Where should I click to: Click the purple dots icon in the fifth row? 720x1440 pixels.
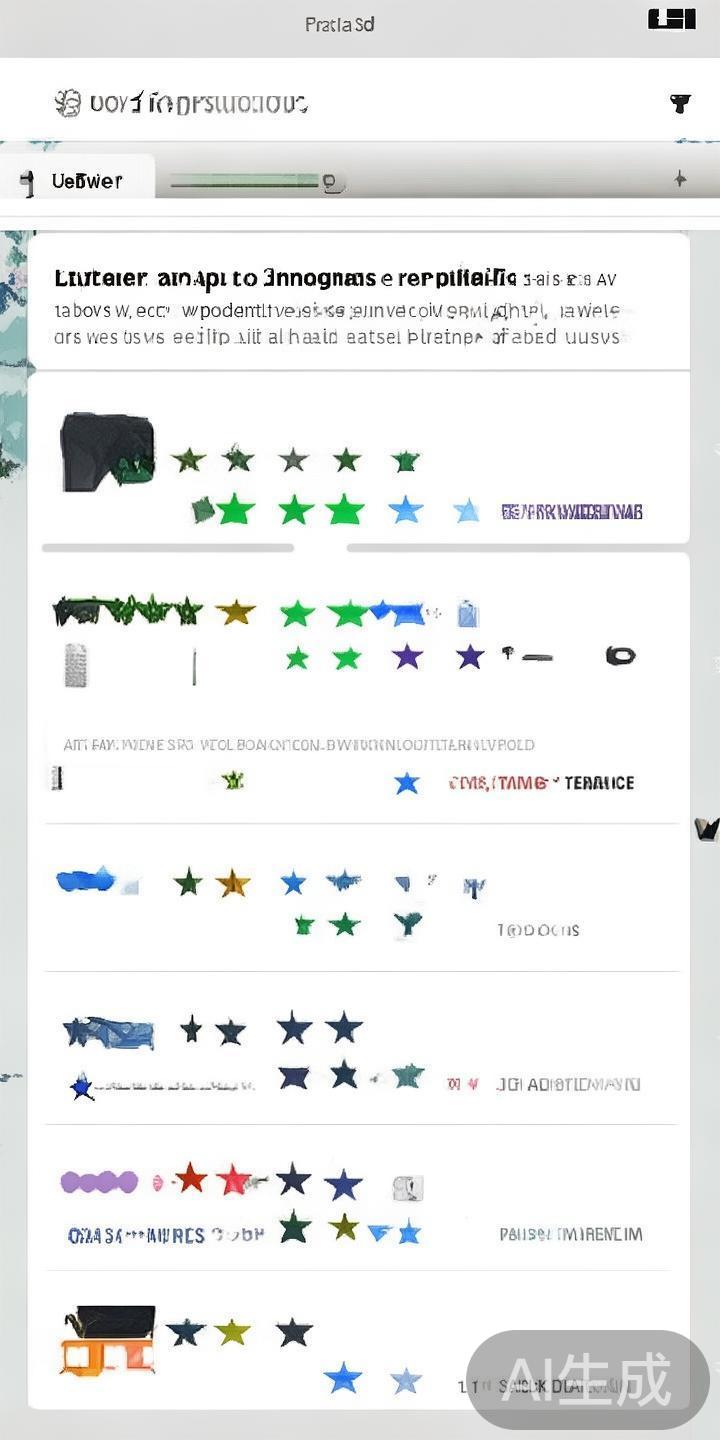click(x=99, y=1182)
